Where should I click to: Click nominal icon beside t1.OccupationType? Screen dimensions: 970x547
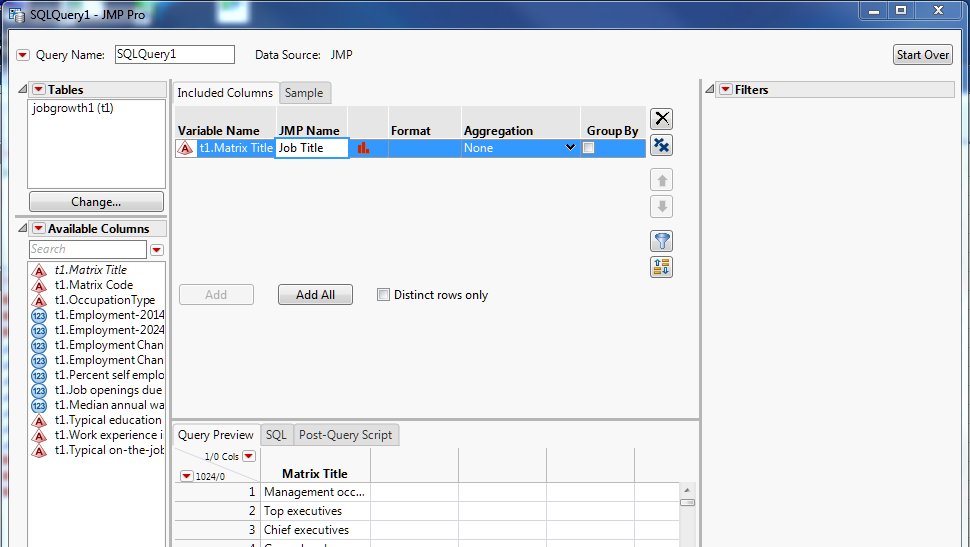click(39, 300)
